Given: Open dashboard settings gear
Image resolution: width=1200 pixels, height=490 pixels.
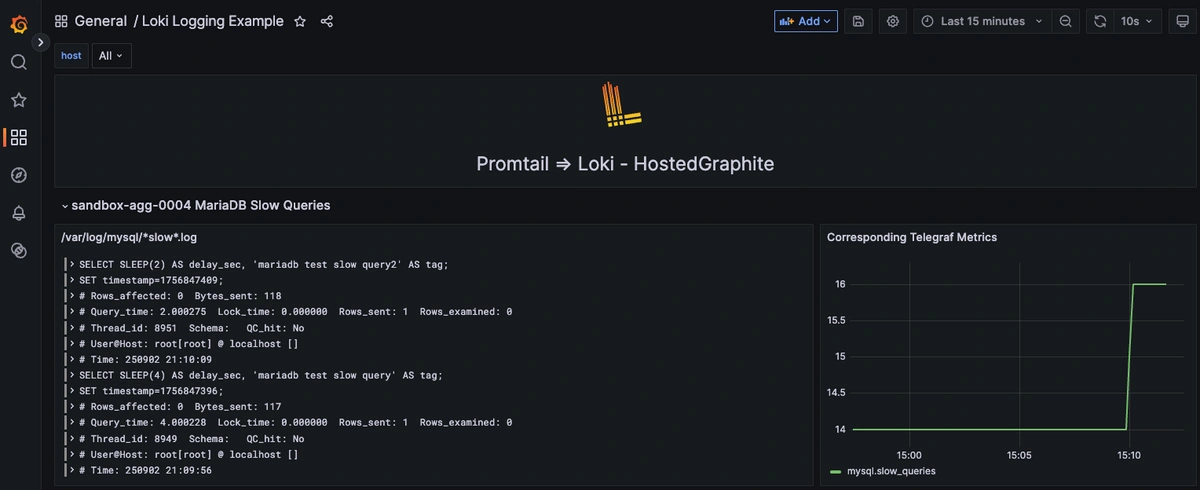Looking at the screenshot, I should tap(893, 21).
